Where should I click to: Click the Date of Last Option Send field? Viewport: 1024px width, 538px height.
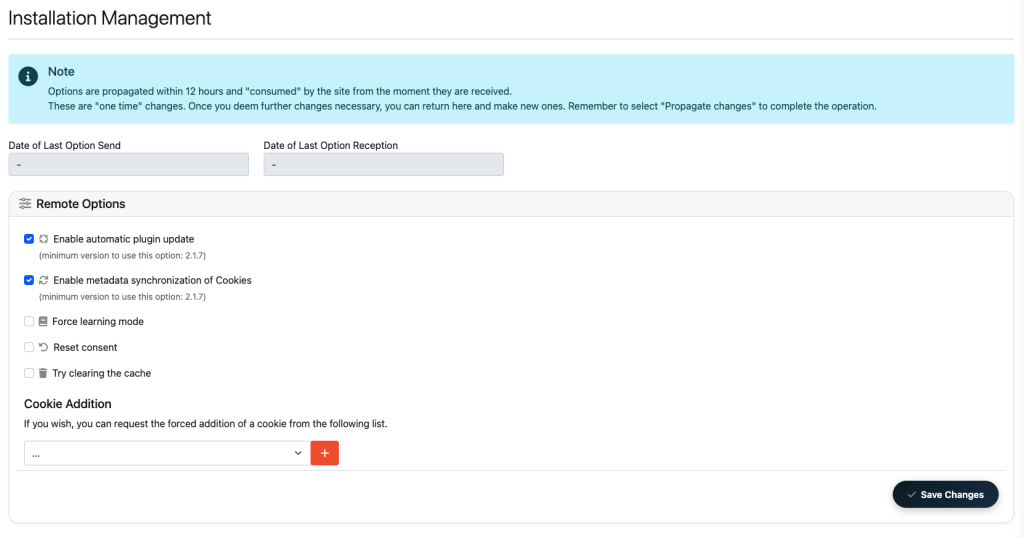tap(128, 165)
